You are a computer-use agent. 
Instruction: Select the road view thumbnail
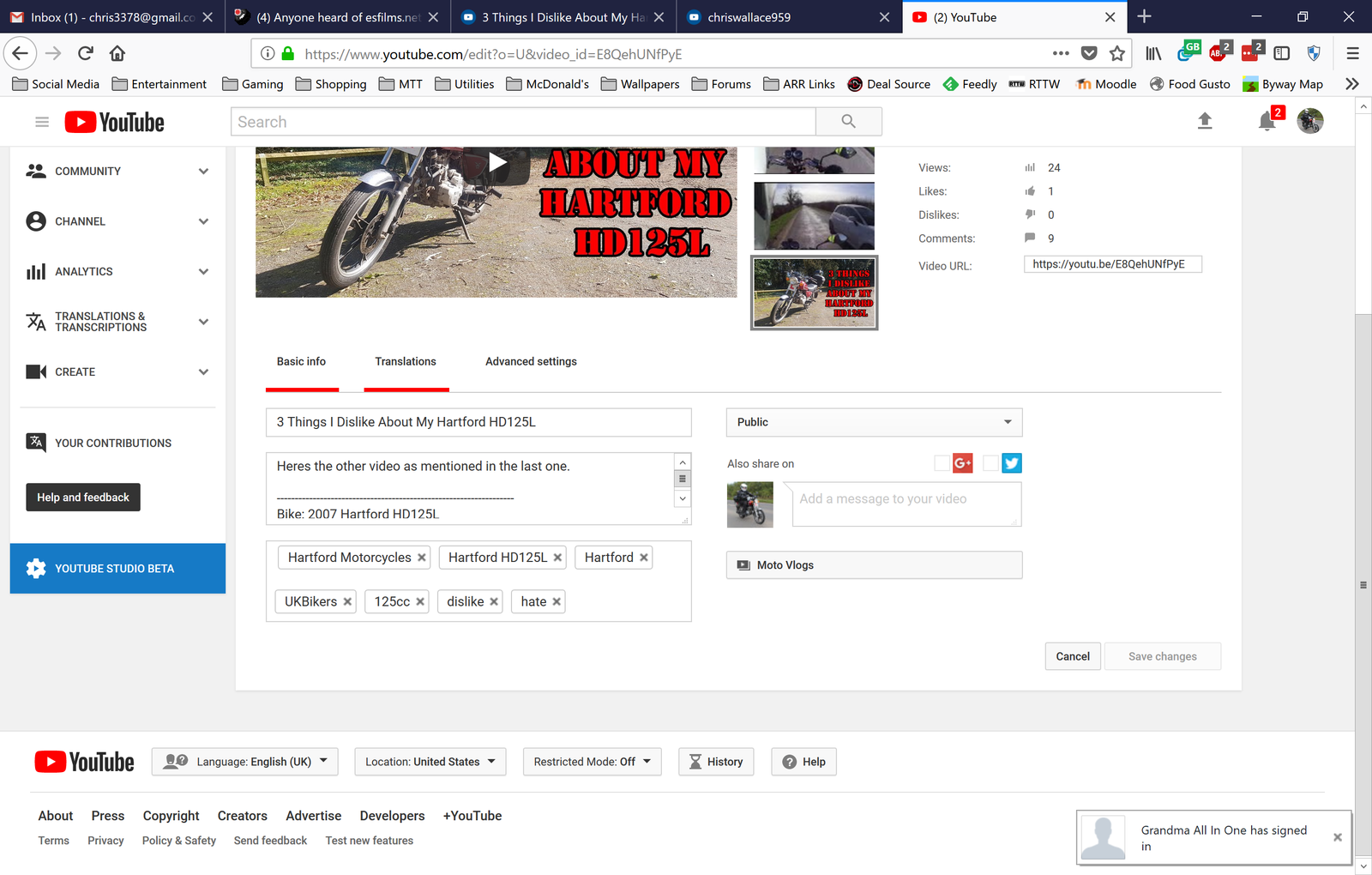(x=815, y=215)
